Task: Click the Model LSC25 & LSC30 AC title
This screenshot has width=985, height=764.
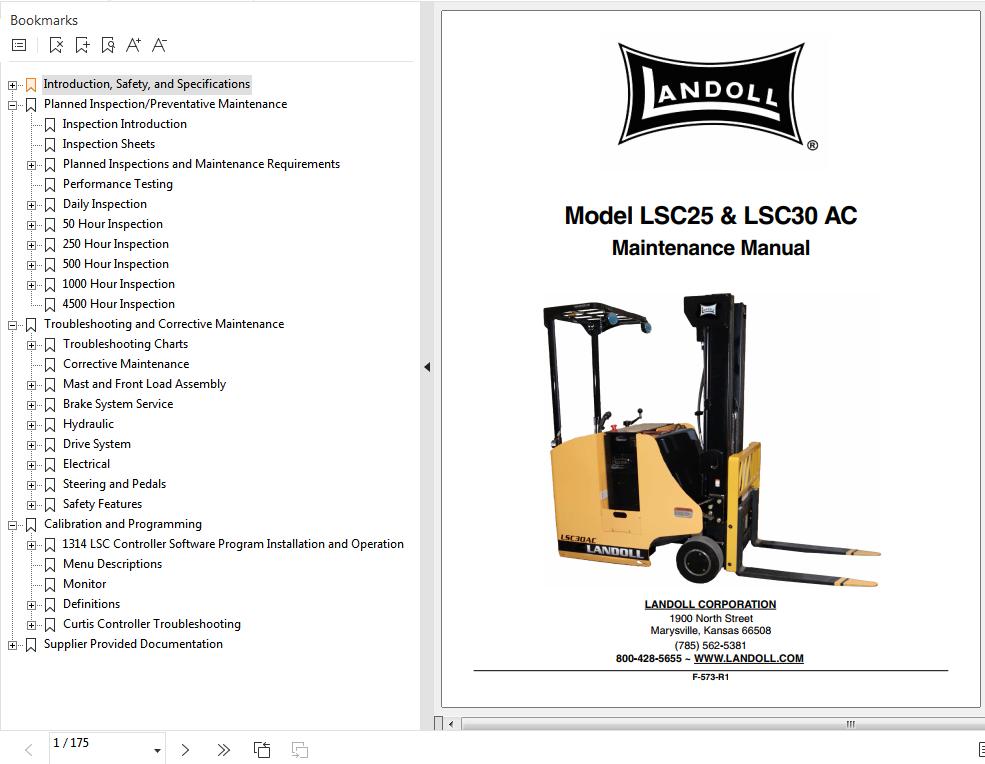Action: point(710,216)
